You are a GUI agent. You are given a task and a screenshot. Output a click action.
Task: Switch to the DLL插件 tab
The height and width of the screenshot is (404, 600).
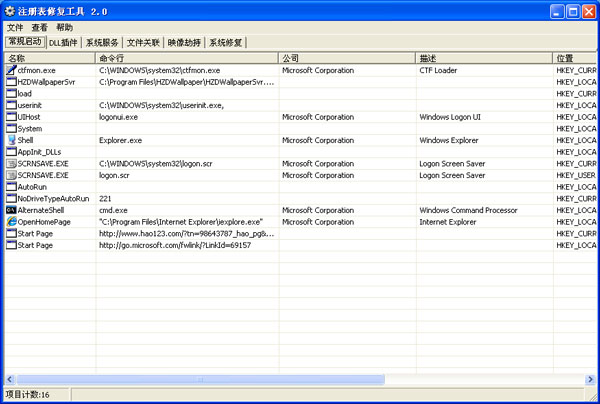(x=63, y=42)
